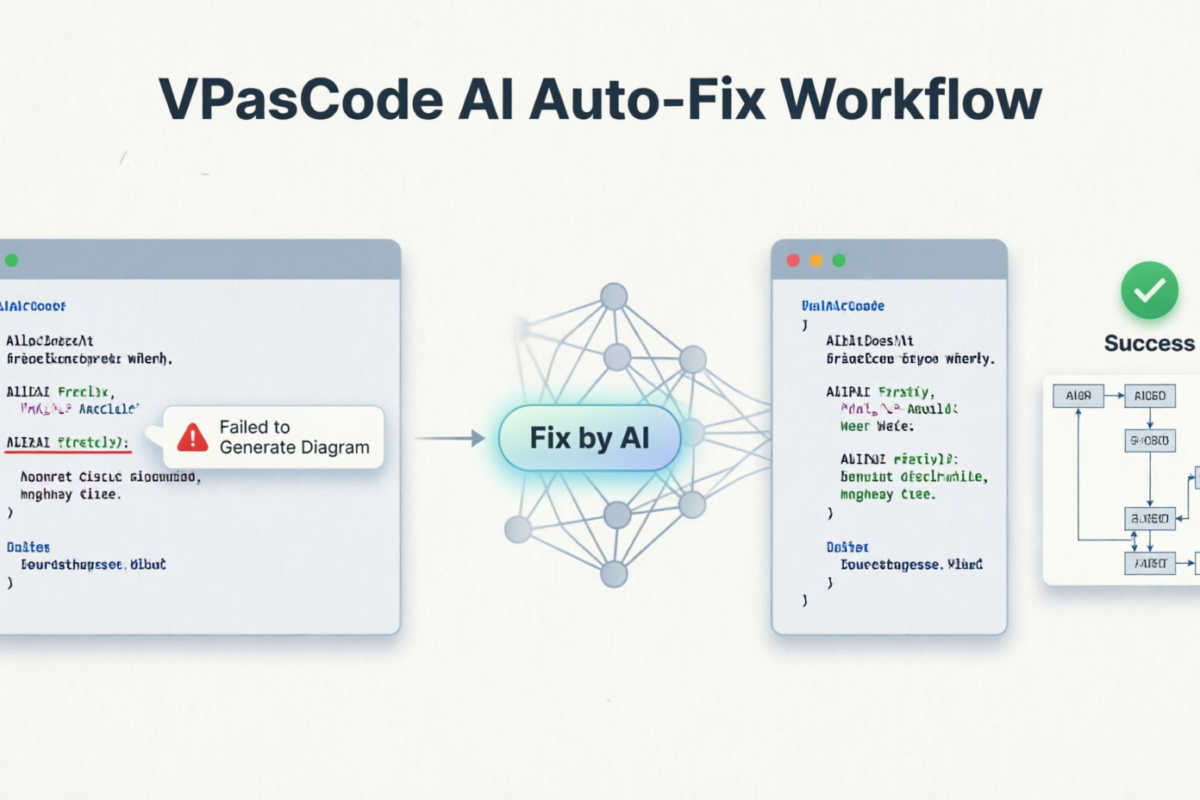Click the green dot beside the orange dot

[x=839, y=260]
